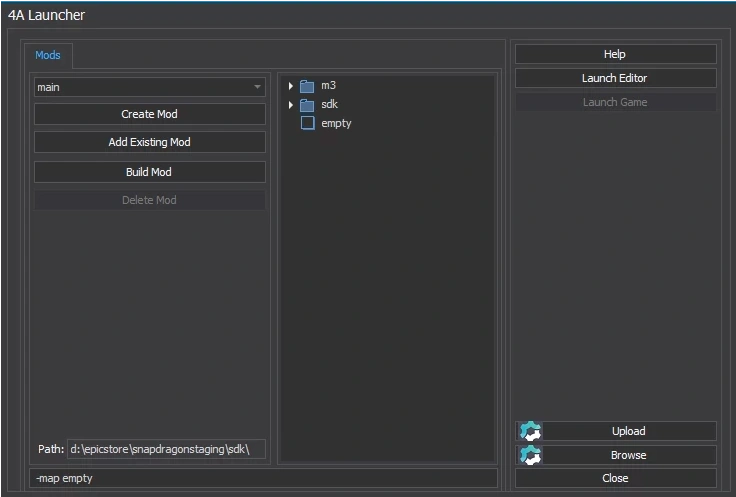Click the '-map empty' command line field
736x497 pixels.
[x=263, y=478]
